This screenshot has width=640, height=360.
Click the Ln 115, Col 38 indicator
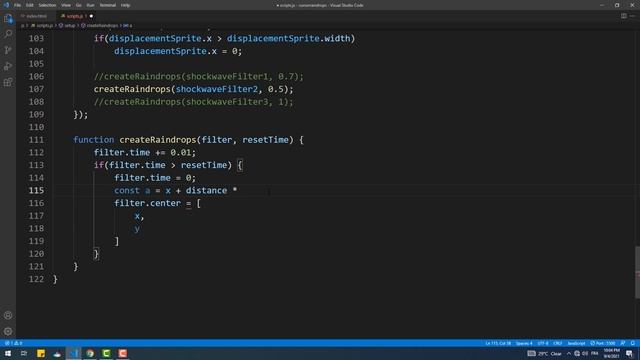[x=498, y=343]
